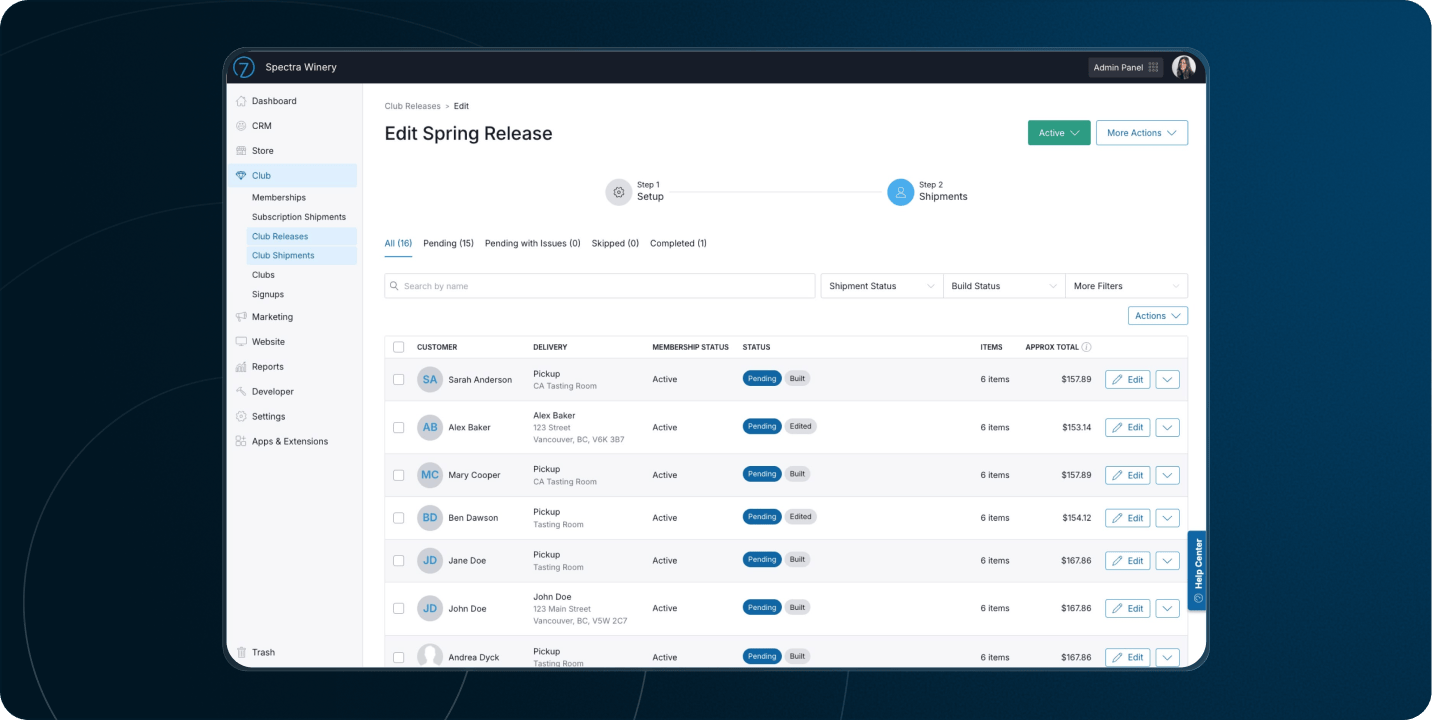Click the search magnifier icon
Image resolution: width=1432 pixels, height=720 pixels.
coord(395,286)
